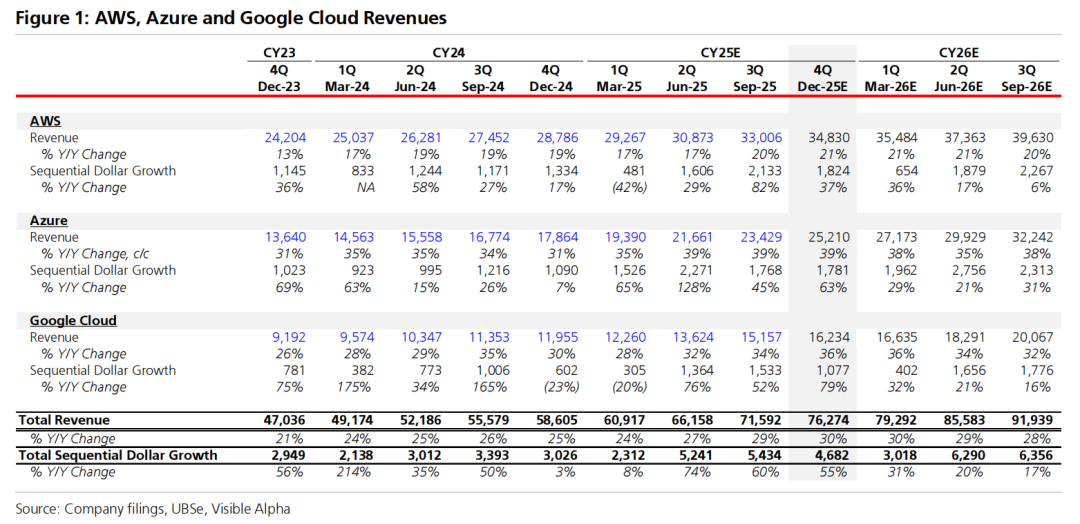Click Google Cloud revenue estimate 20,067
This screenshot has width=1080, height=524.
[1033, 337]
